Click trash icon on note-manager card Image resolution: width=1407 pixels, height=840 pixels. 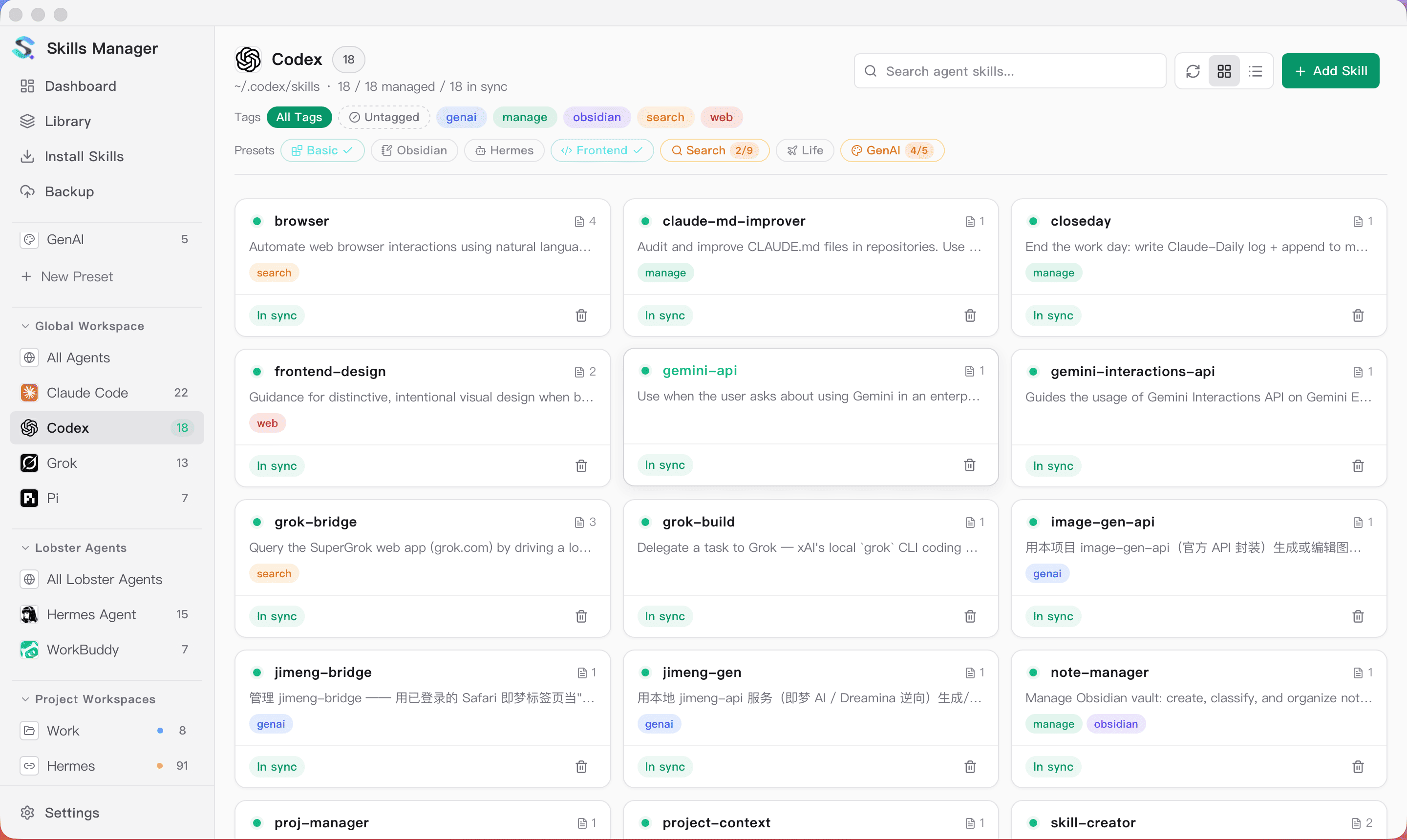[x=1358, y=766]
